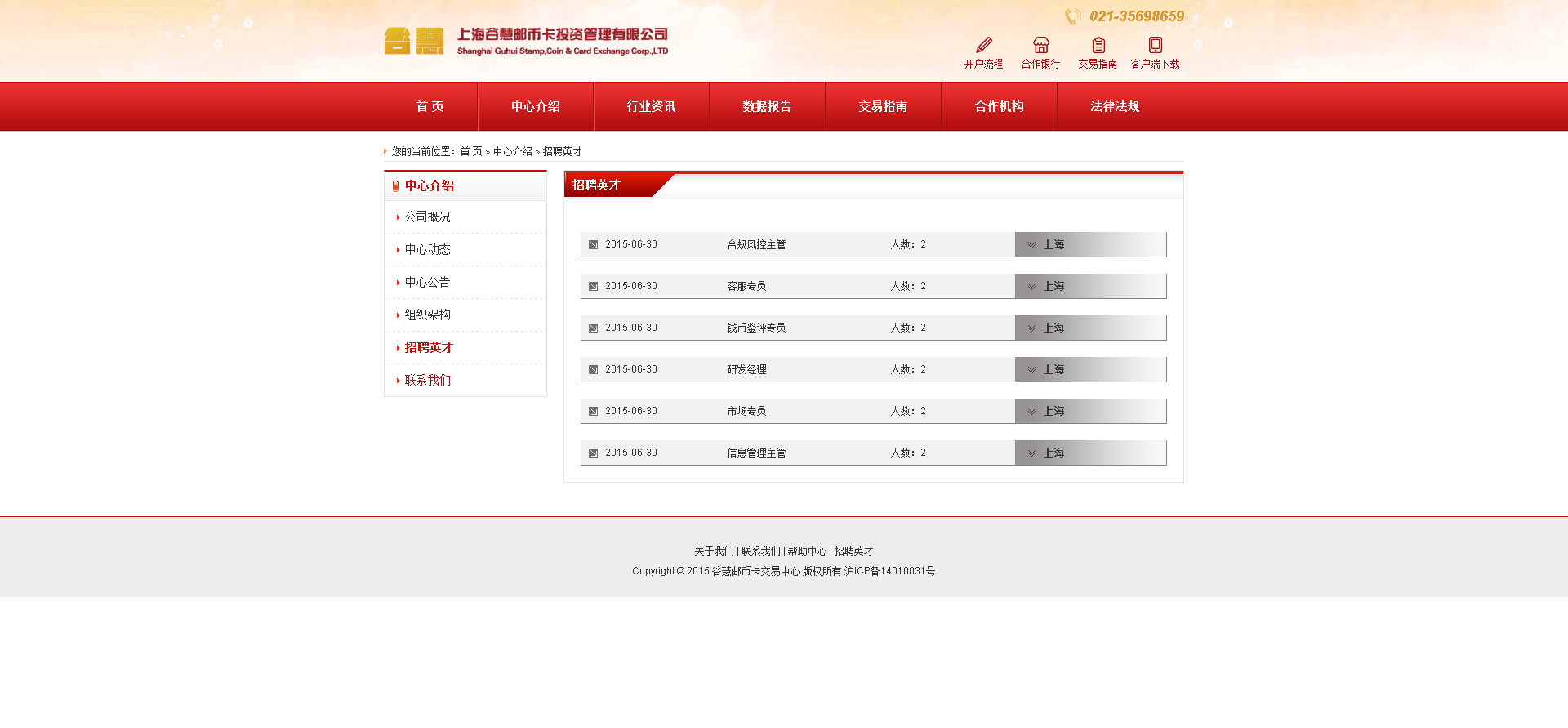The image size is (1568, 728).
Task: Expand the 上海 arrow for 钱币鉴评专员
Action: point(1031,328)
